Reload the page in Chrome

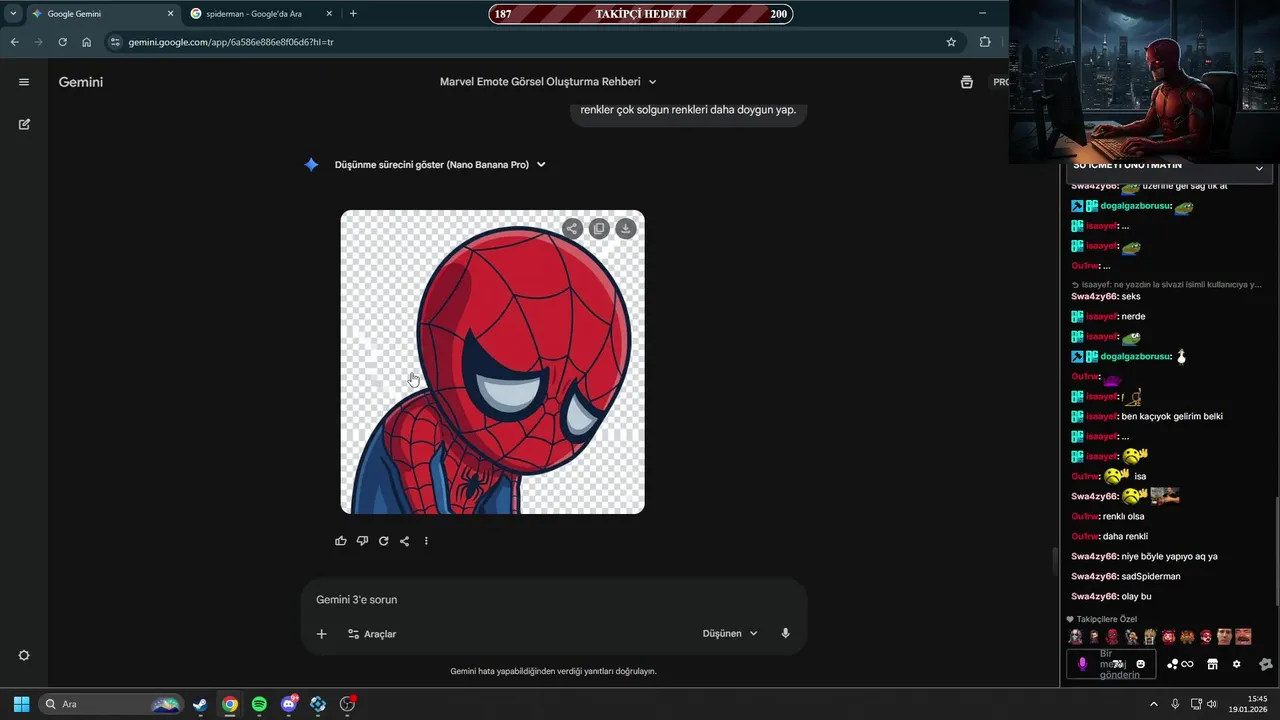(x=62, y=42)
